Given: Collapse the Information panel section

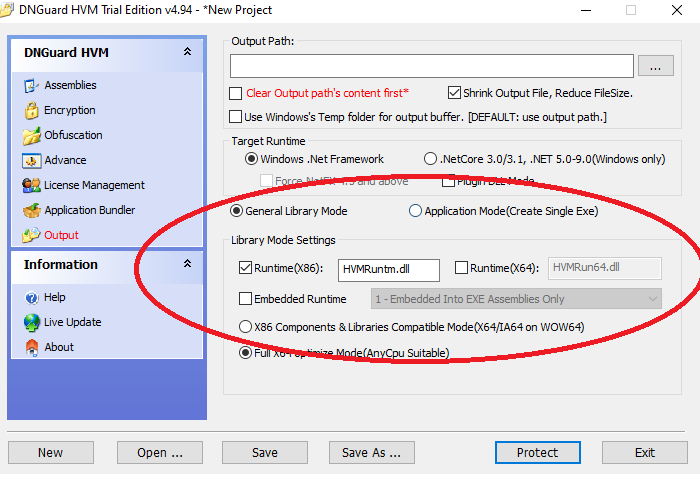Looking at the screenshot, I should [187, 265].
